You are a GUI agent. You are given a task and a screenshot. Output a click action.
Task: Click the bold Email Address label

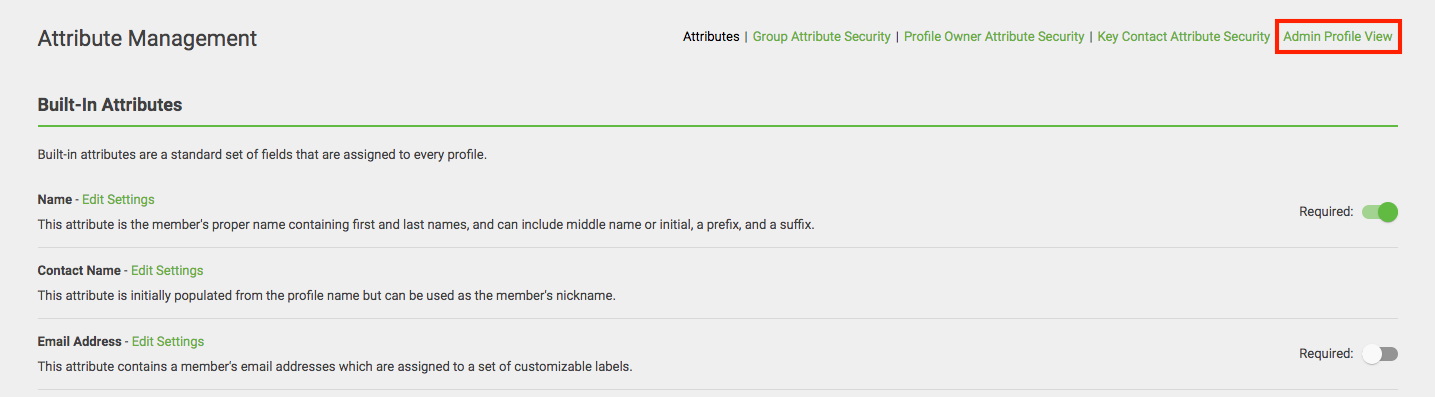click(x=80, y=341)
